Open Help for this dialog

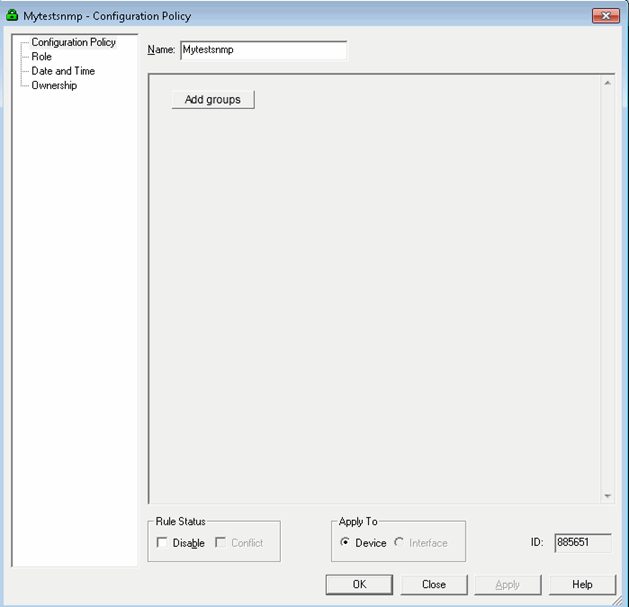pyautogui.click(x=582, y=585)
